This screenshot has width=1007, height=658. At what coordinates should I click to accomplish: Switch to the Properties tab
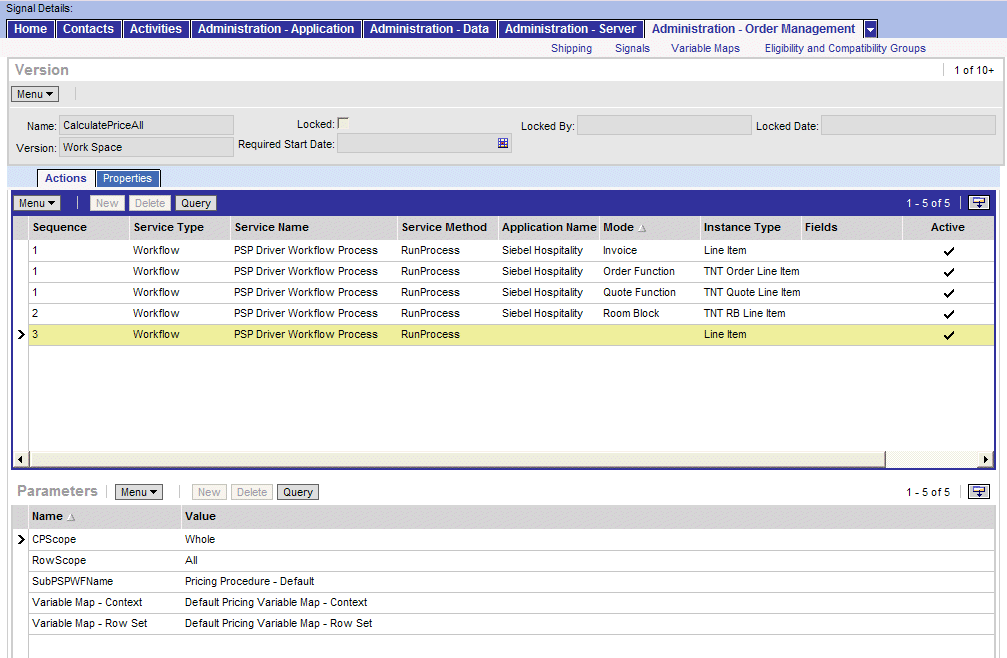pyautogui.click(x=127, y=178)
